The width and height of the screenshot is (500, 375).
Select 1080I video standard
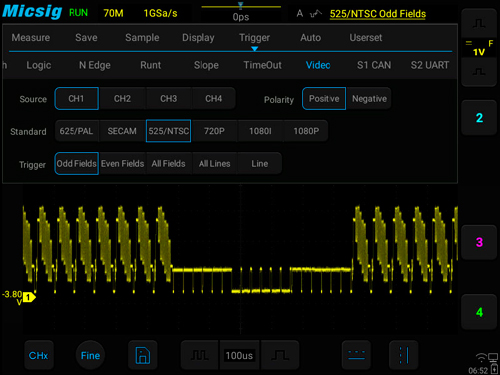[260, 131]
